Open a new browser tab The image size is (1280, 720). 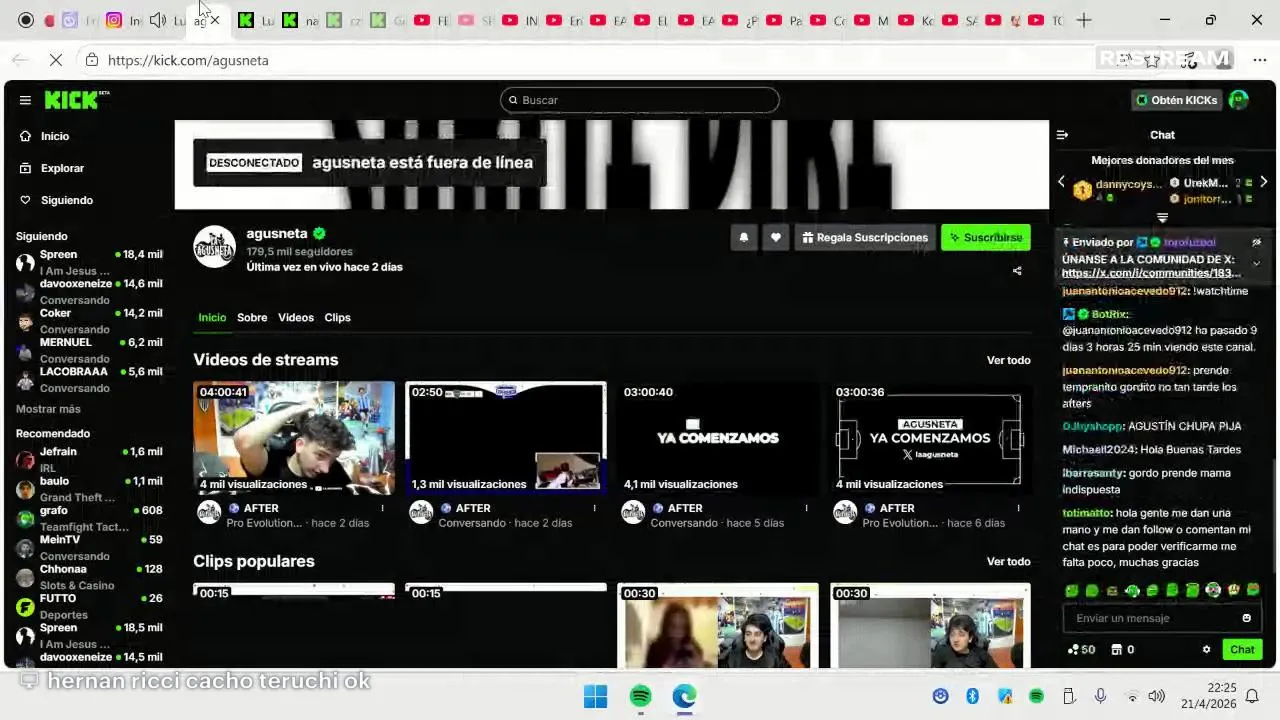pos(1084,20)
